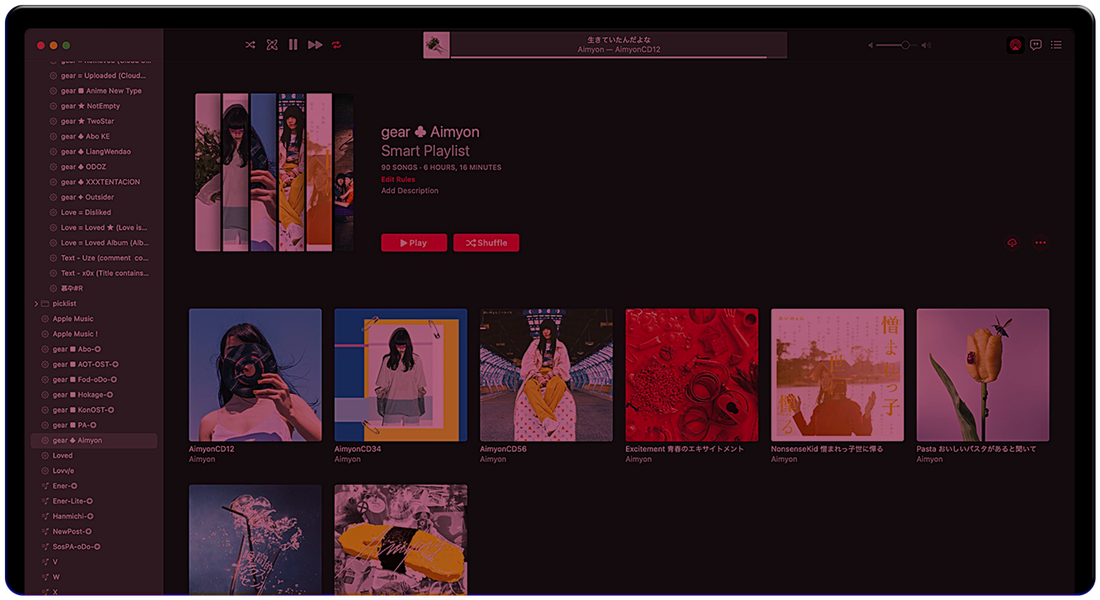The image size is (1100, 600).
Task: Click the music-note icon beside Ener-O
Action: [45, 486]
